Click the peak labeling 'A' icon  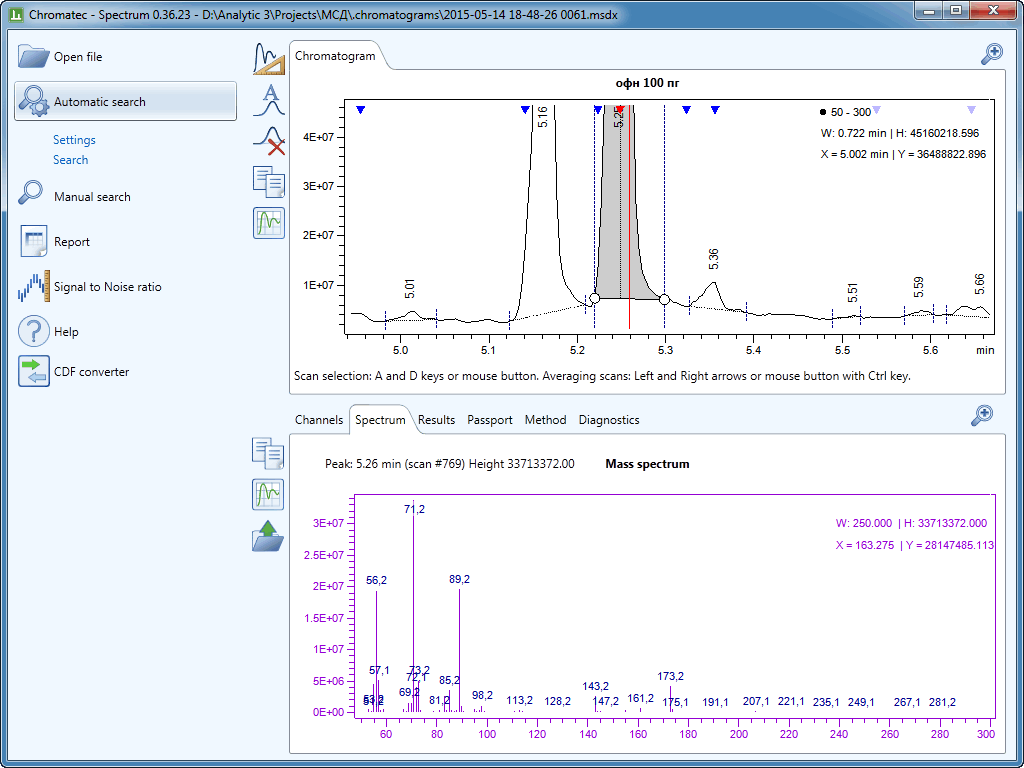(269, 99)
